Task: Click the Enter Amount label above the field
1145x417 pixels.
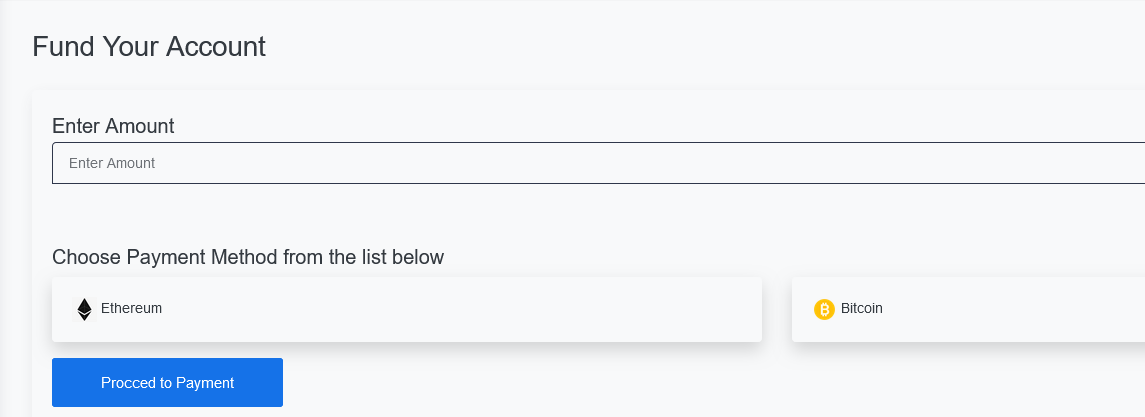Action: point(113,126)
